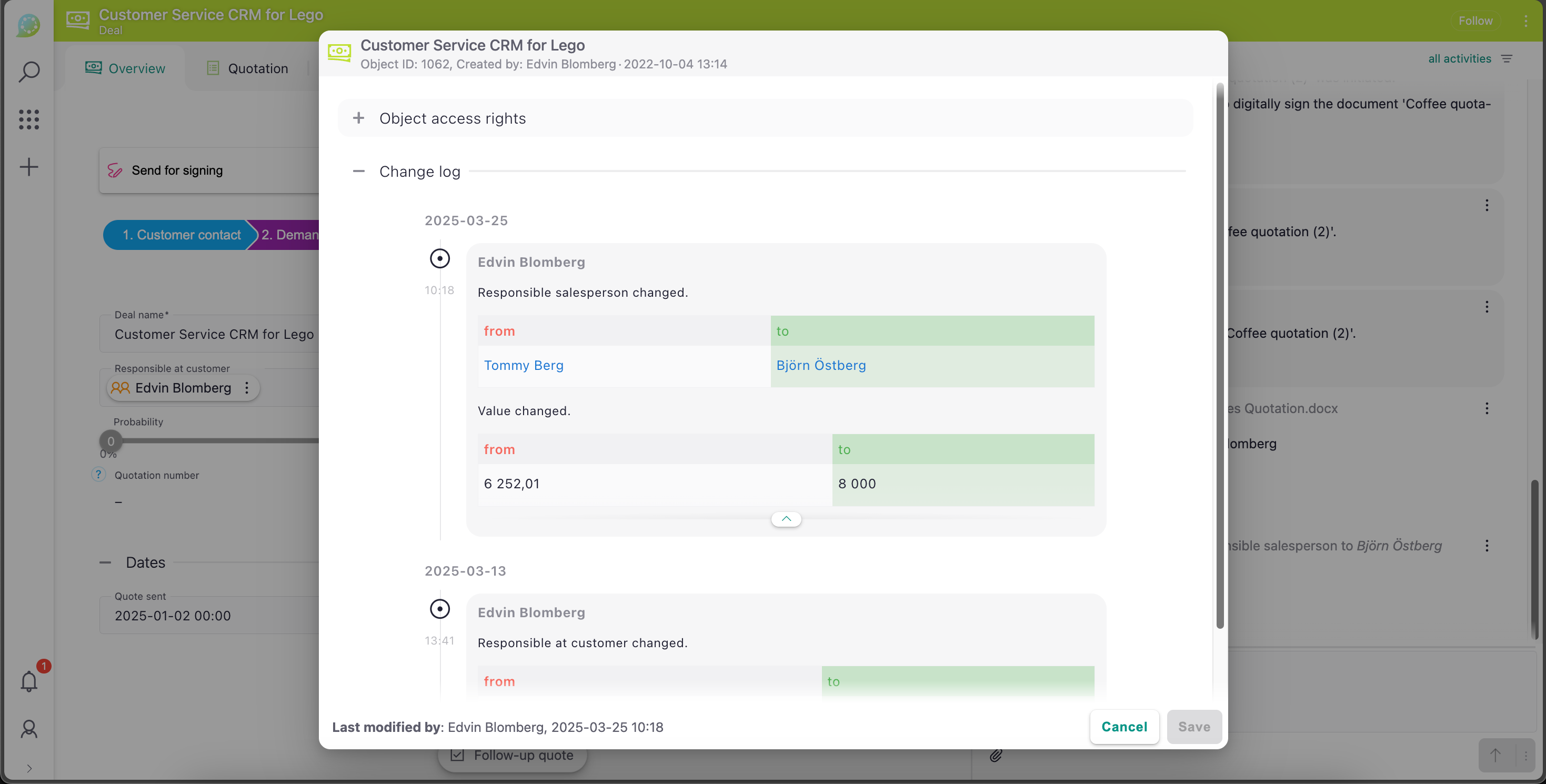Viewport: 1546px width, 784px height.
Task: Click the 2025-03-25 date heading
Action: [466, 220]
